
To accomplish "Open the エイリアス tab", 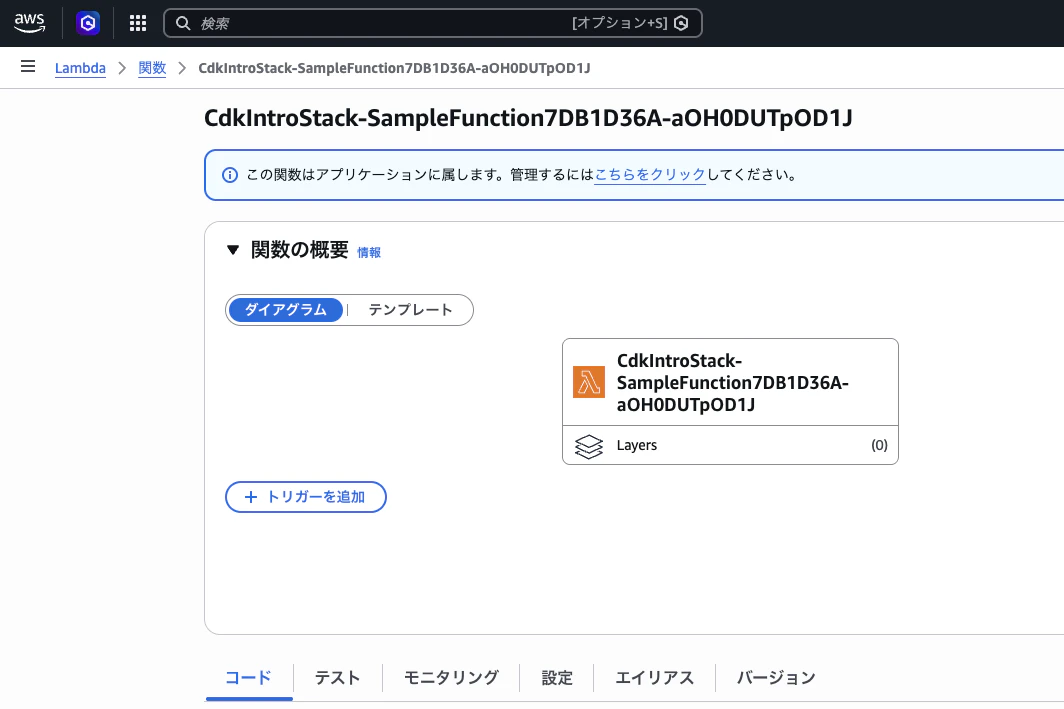I will 654,678.
